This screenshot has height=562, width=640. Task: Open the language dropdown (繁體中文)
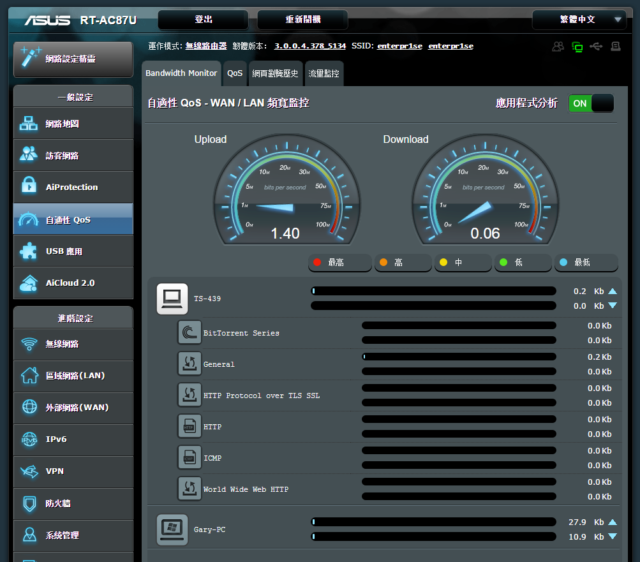tap(579, 19)
